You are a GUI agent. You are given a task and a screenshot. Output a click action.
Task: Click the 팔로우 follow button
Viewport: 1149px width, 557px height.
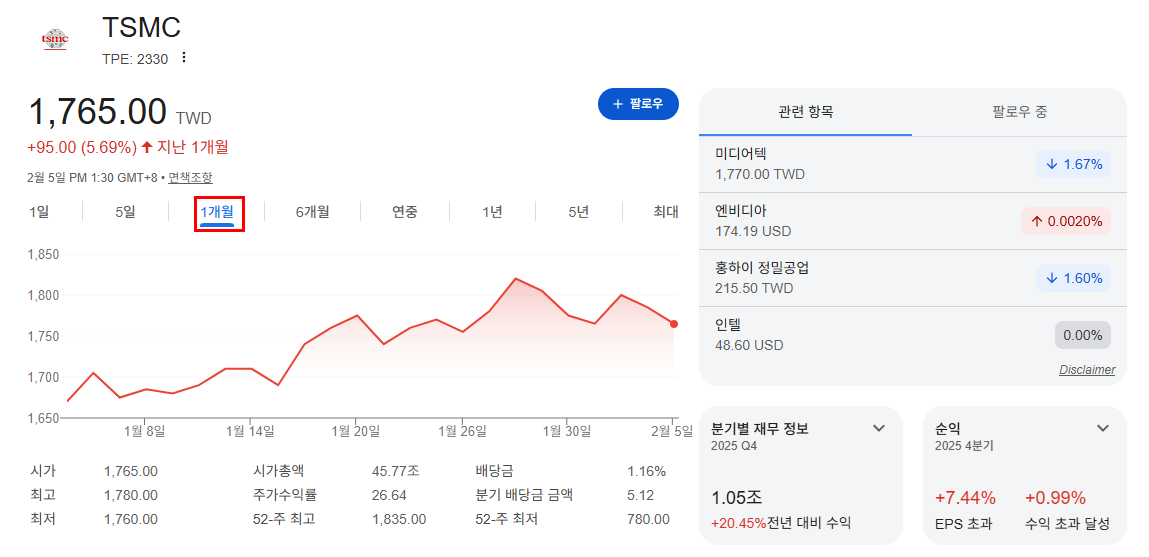coord(638,104)
